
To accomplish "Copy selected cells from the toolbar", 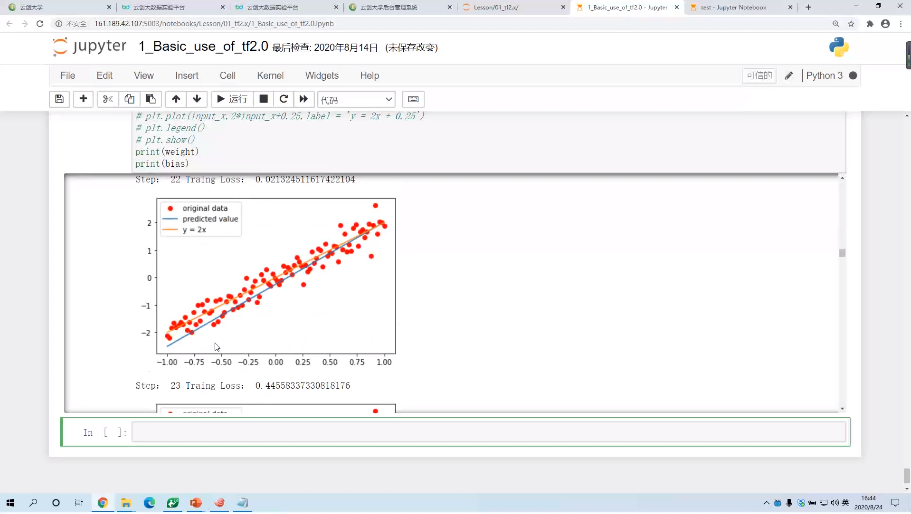I will (x=129, y=99).
